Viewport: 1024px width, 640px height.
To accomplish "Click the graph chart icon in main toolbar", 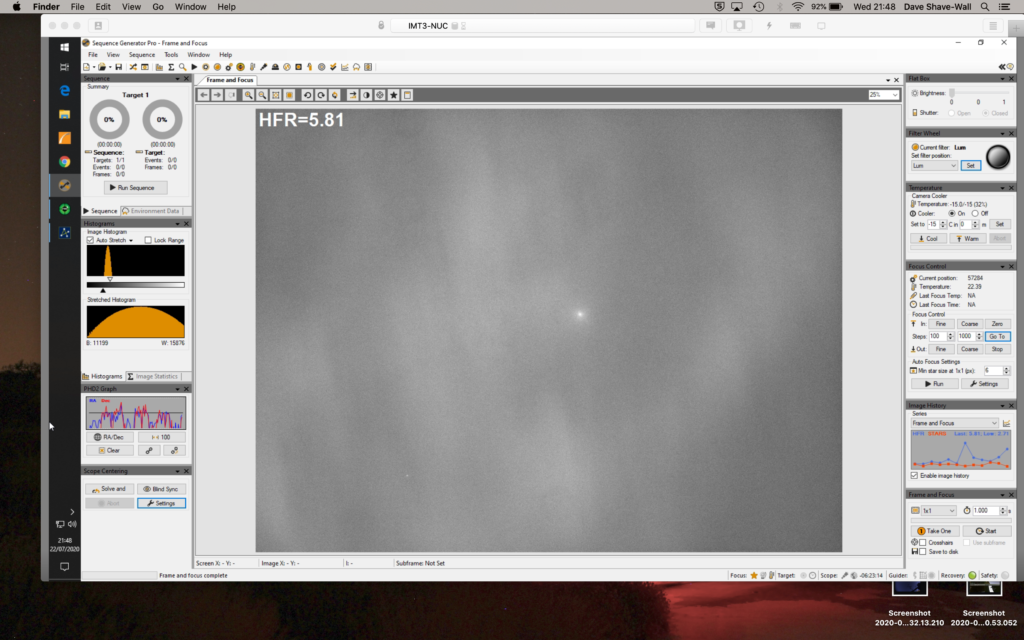I will (x=345, y=67).
